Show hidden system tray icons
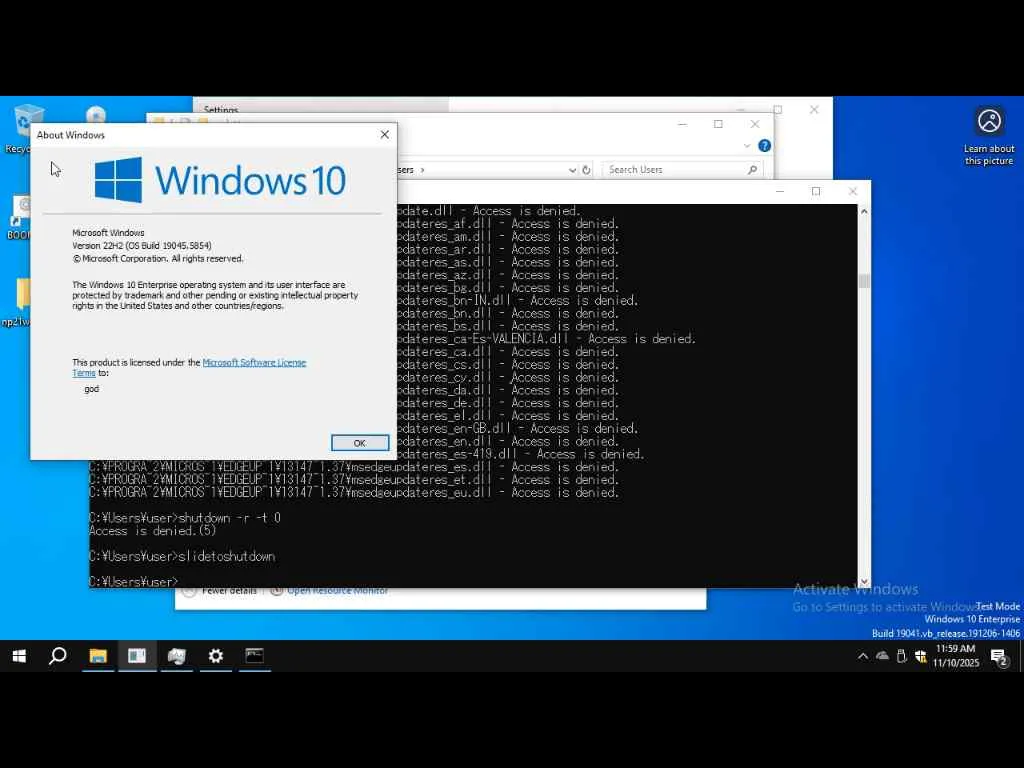This screenshot has height=768, width=1024. (x=863, y=656)
